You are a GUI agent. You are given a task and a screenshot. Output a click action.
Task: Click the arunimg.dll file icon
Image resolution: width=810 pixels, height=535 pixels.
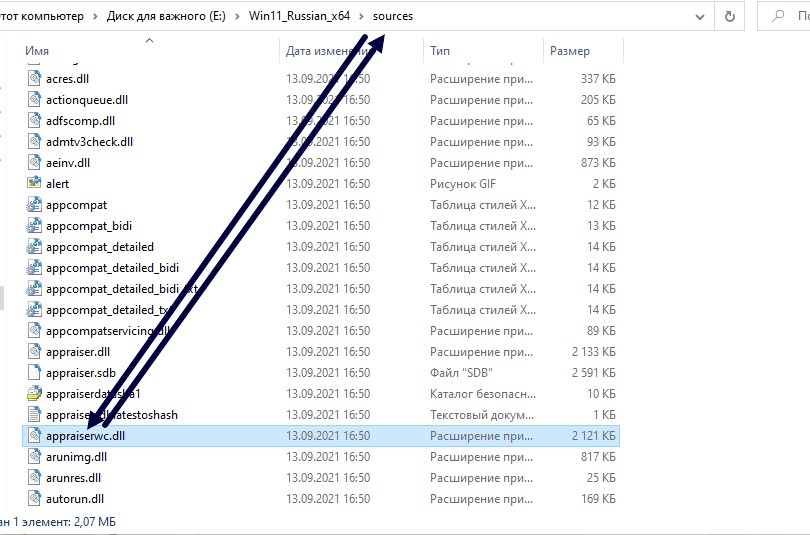35,457
